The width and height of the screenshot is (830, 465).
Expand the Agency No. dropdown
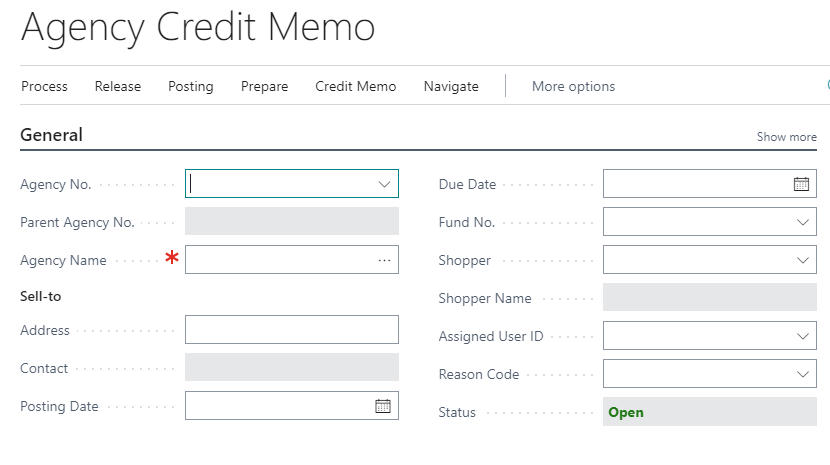coord(384,184)
